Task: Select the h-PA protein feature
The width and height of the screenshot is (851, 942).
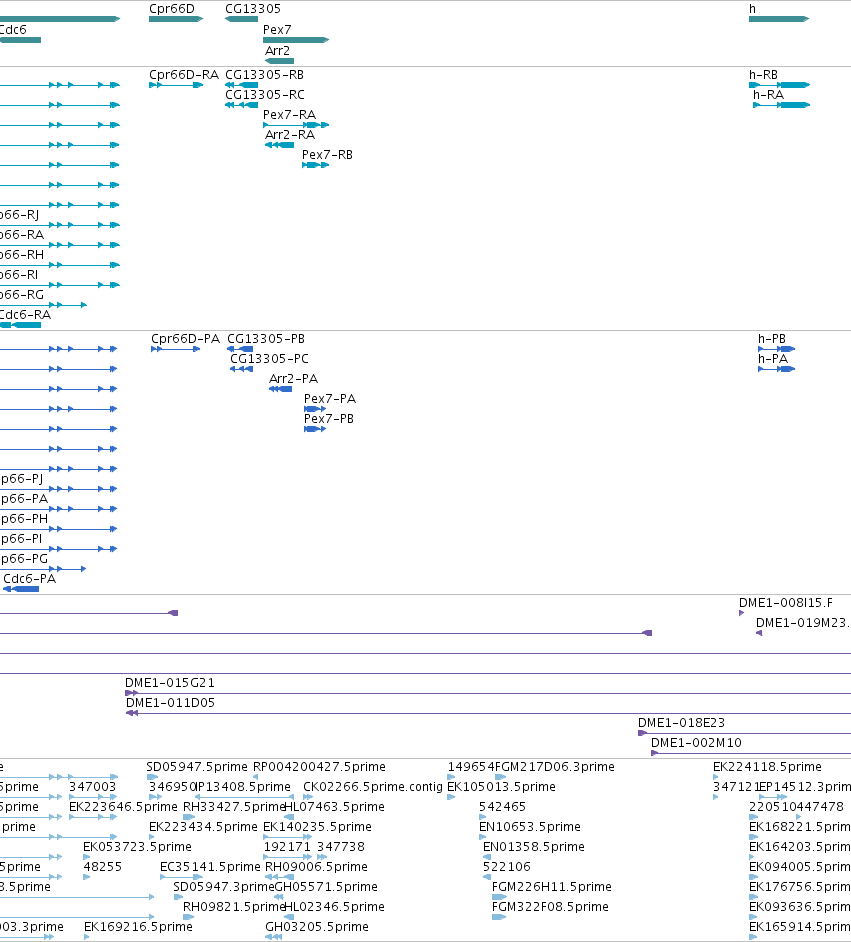Action: coord(777,369)
